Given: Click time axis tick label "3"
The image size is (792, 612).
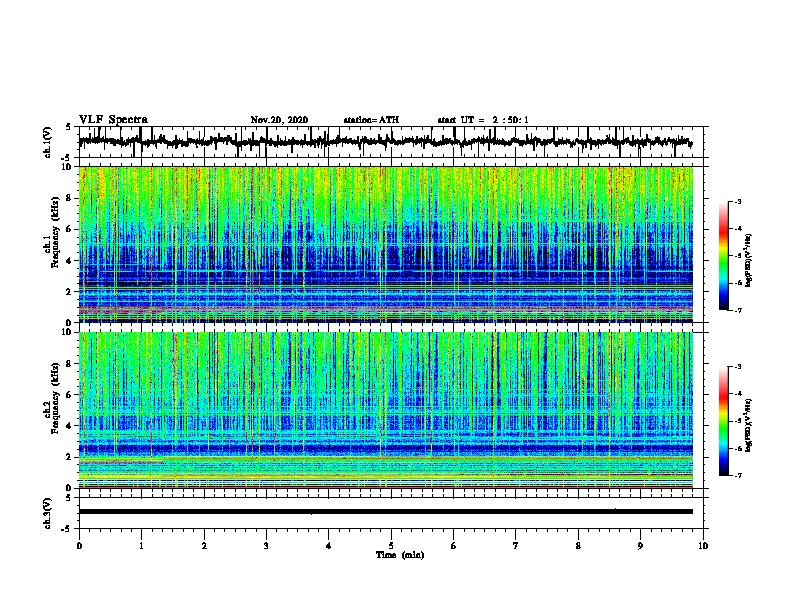Looking at the screenshot, I should [x=266, y=546].
